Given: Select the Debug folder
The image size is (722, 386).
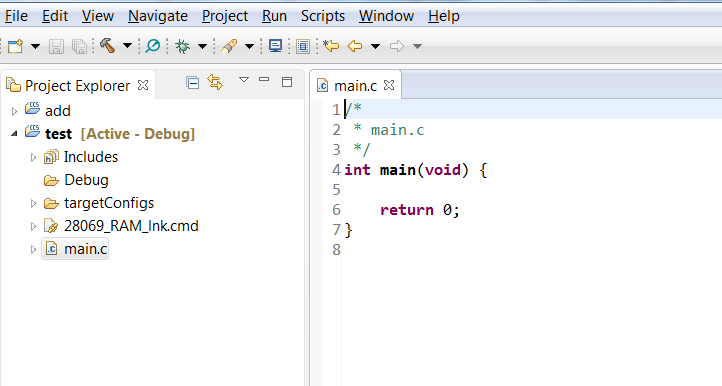Looking at the screenshot, I should click(x=86, y=180).
